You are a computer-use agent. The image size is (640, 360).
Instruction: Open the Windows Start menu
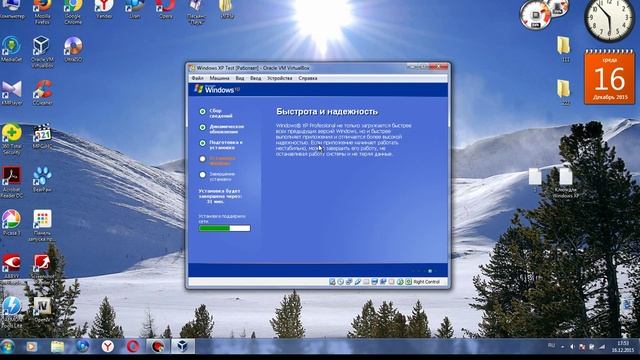click(x=7, y=347)
